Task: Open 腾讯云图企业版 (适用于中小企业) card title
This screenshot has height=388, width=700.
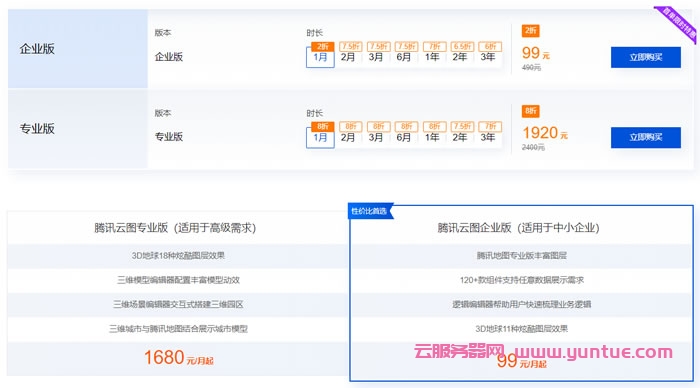Action: tap(518, 228)
